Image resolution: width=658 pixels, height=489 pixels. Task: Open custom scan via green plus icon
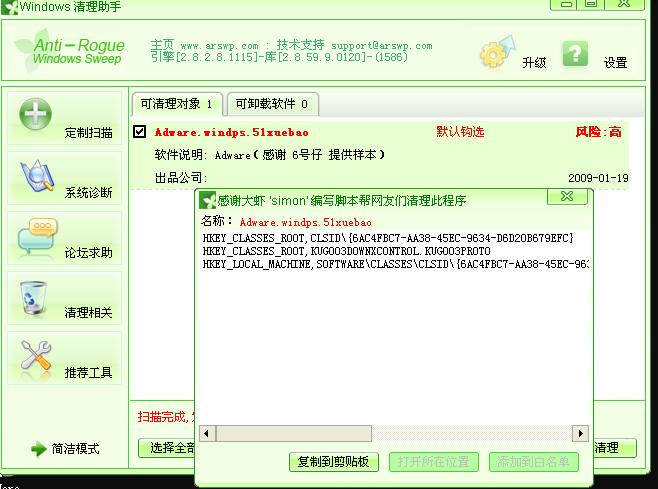(35, 114)
